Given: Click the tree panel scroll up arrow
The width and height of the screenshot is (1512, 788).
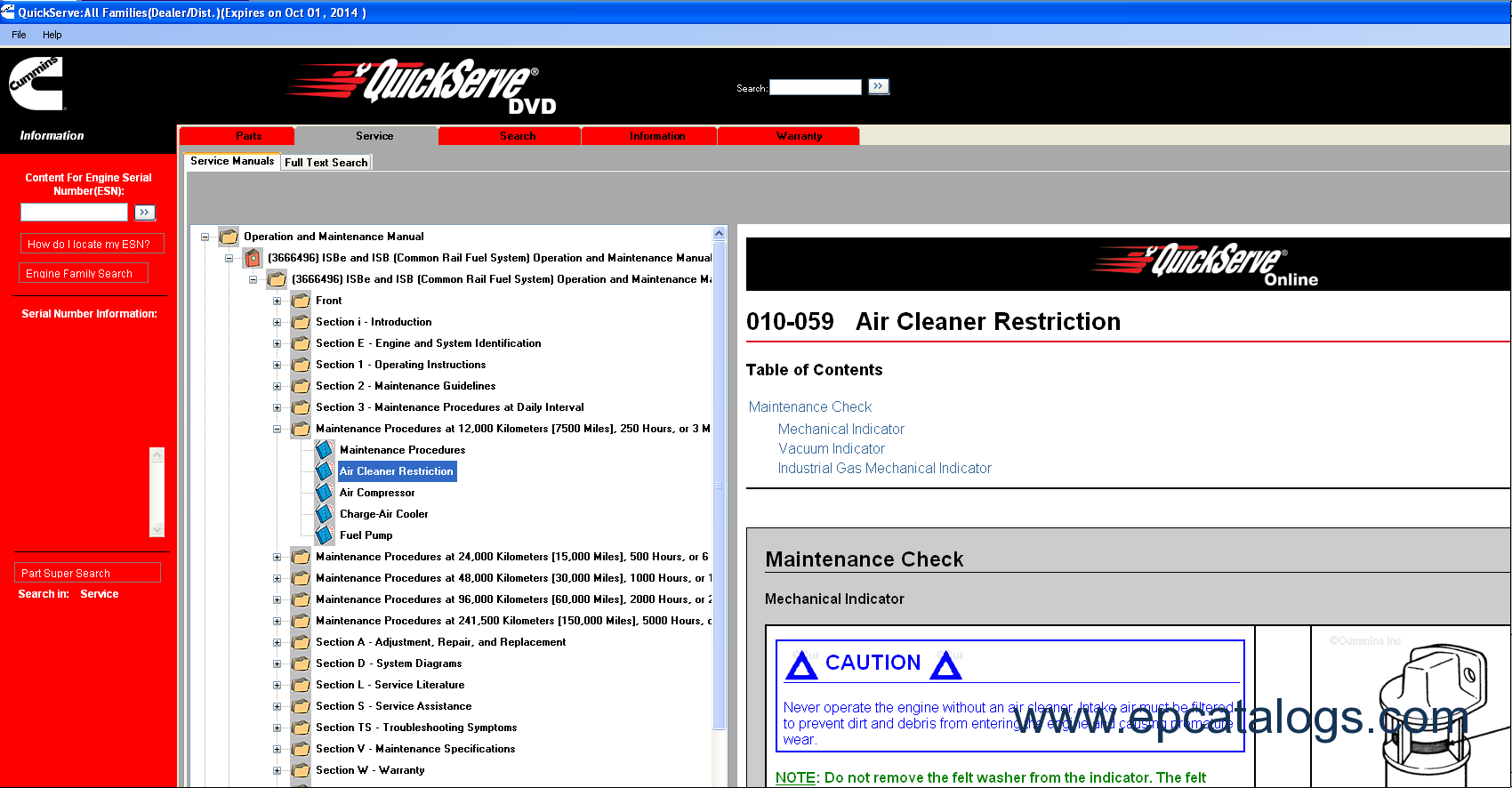Looking at the screenshot, I should [x=720, y=234].
